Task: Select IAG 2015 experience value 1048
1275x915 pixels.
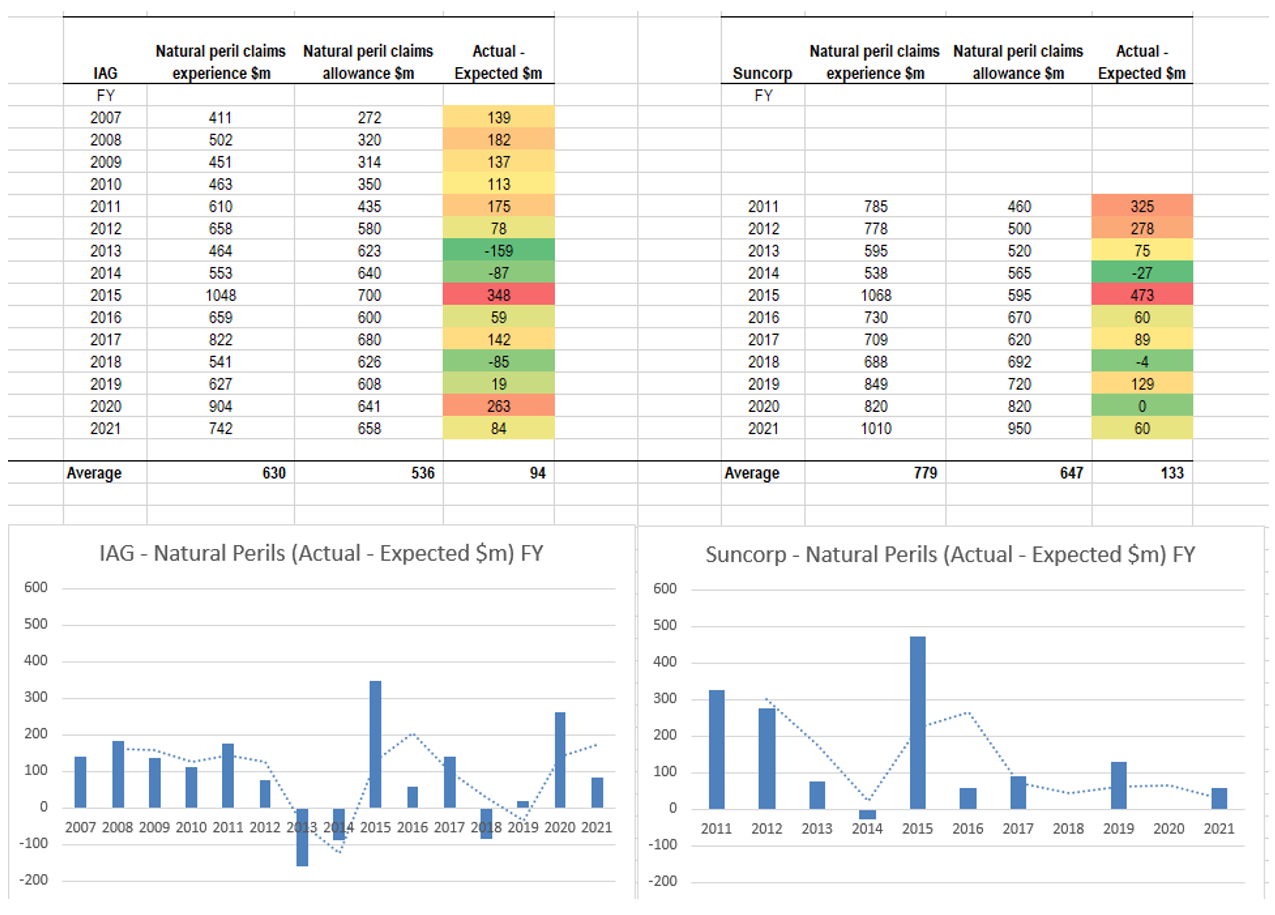Action: pyautogui.click(x=221, y=295)
